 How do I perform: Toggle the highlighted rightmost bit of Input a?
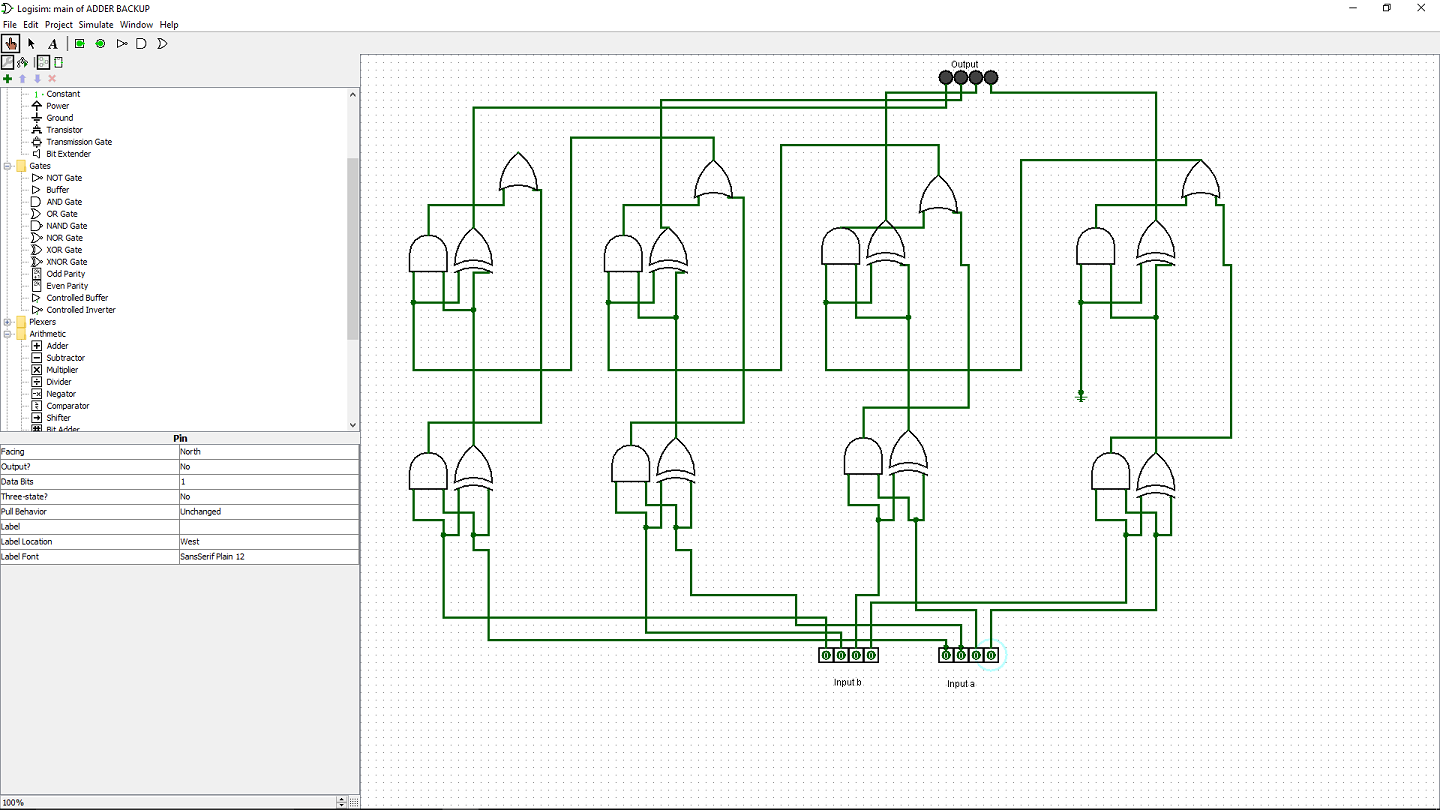pos(991,655)
